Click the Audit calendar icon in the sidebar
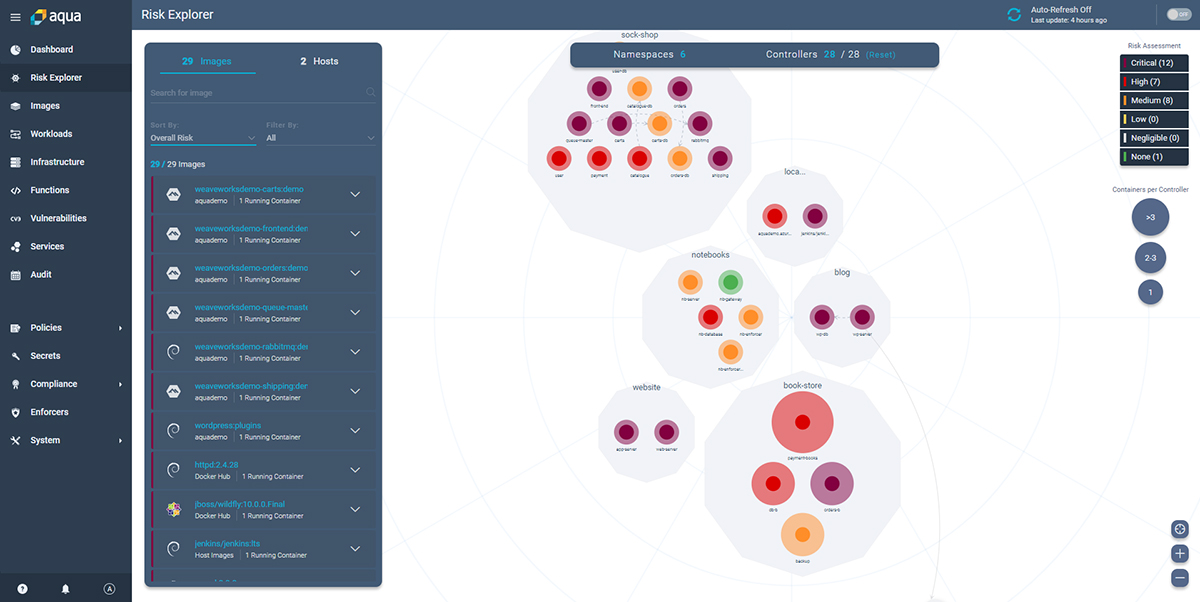Viewport: 1200px width, 602px height. tap(15, 274)
